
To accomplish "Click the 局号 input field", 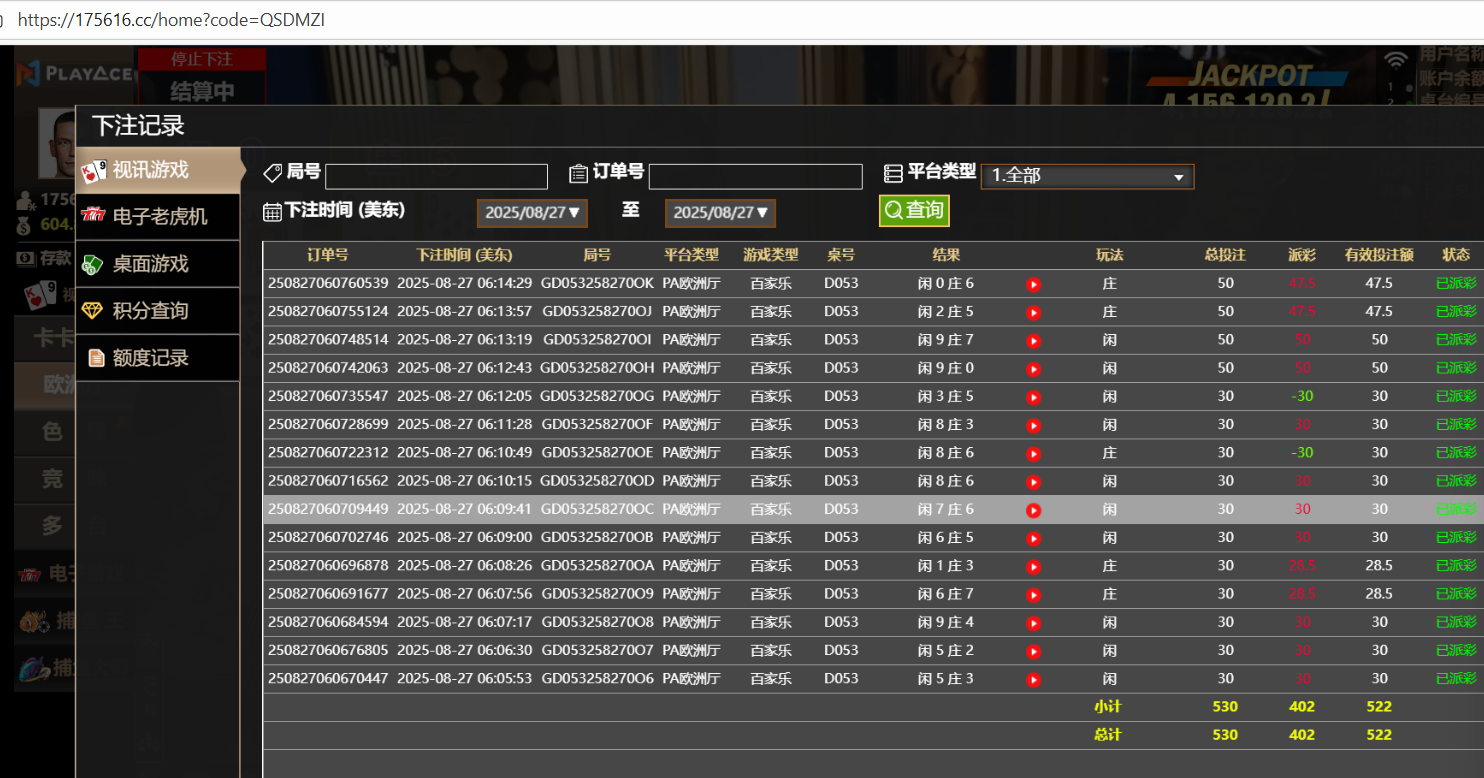I will 436,177.
